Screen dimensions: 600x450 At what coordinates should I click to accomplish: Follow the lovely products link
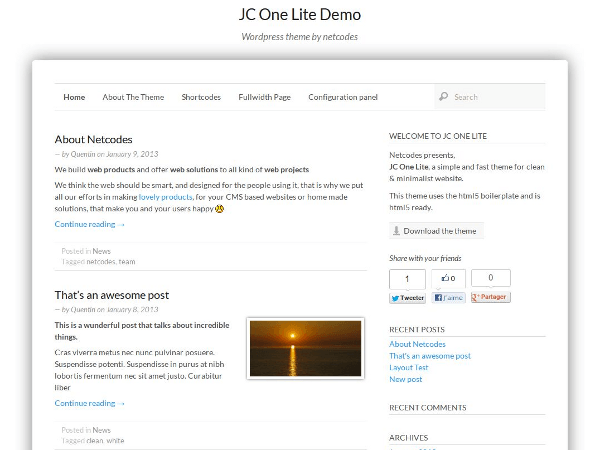point(165,197)
